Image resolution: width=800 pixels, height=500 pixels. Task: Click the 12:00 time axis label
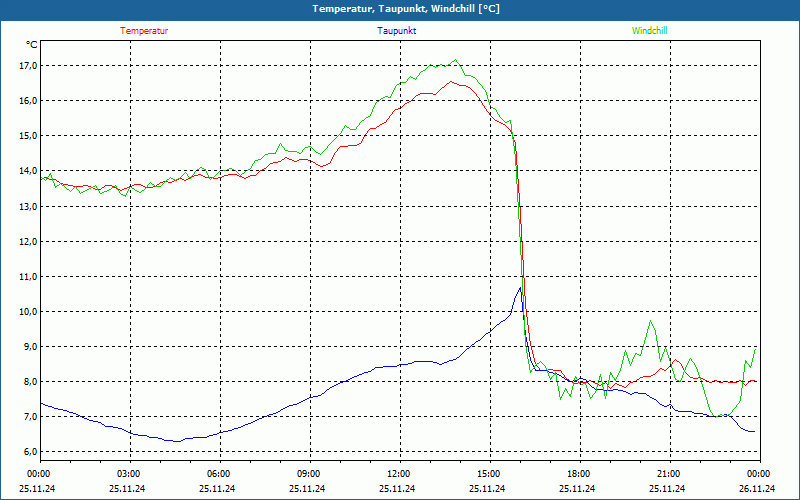click(399, 474)
